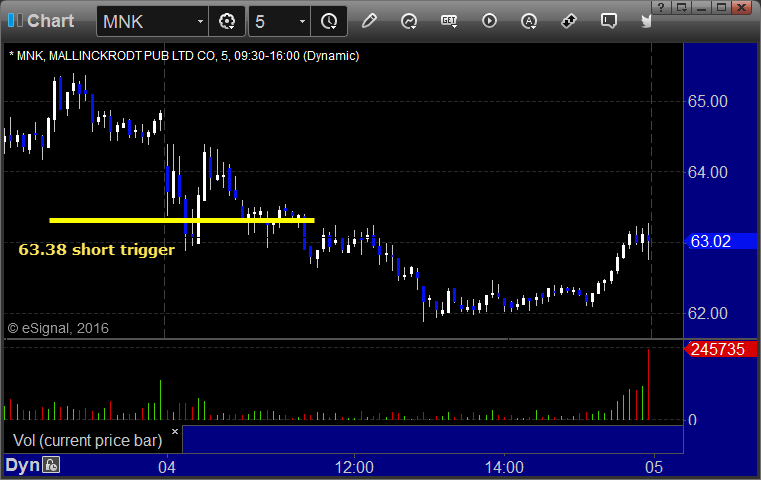Maximize the chart window
The width and height of the screenshot is (761, 480).
pyautogui.click(x=721, y=7)
